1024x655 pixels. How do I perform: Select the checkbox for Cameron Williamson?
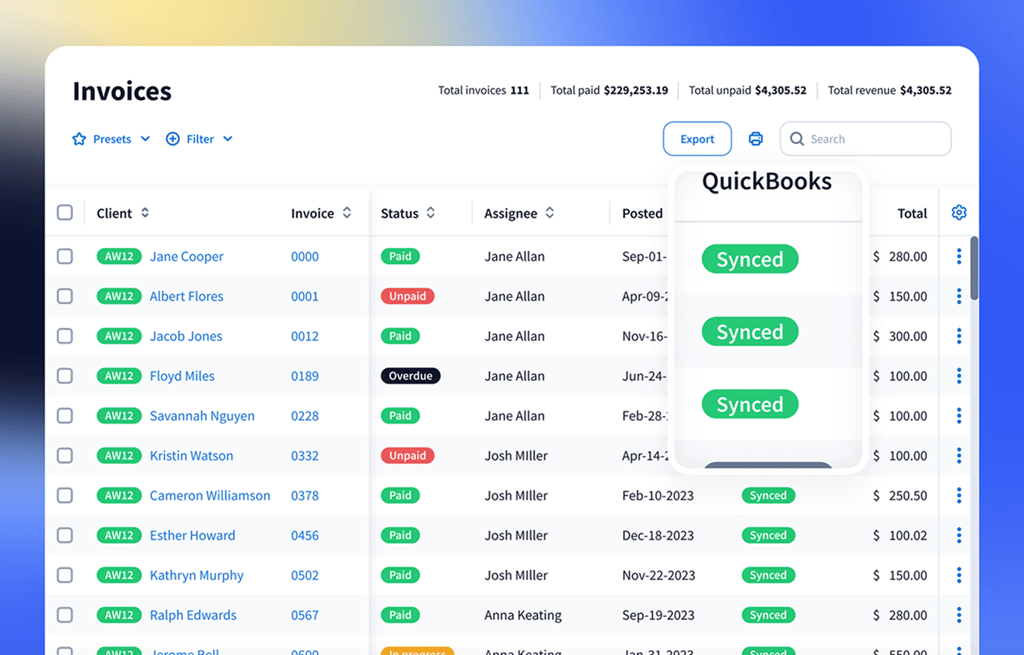(x=65, y=496)
